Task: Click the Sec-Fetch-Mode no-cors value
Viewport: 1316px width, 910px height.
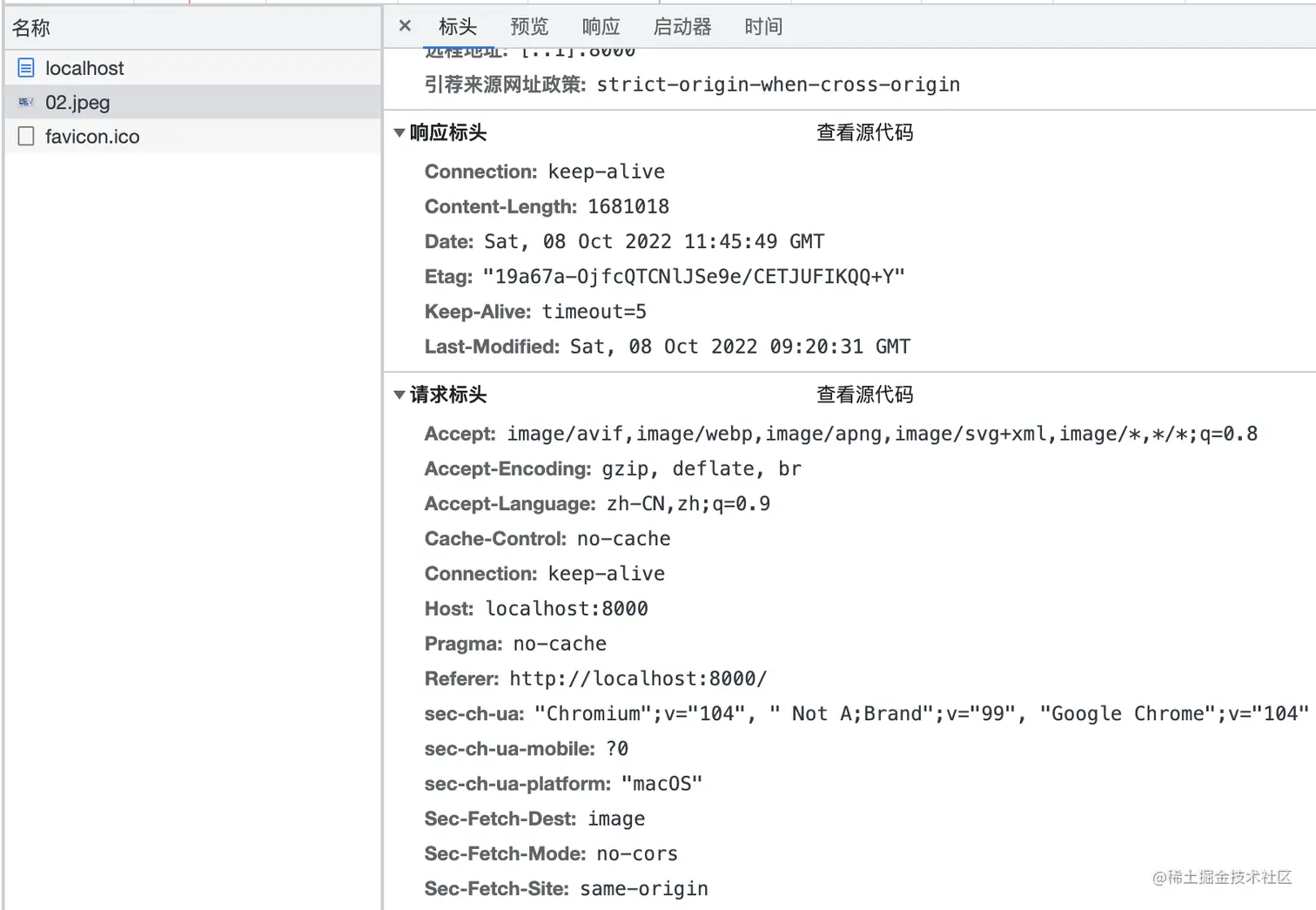Action: click(x=637, y=853)
